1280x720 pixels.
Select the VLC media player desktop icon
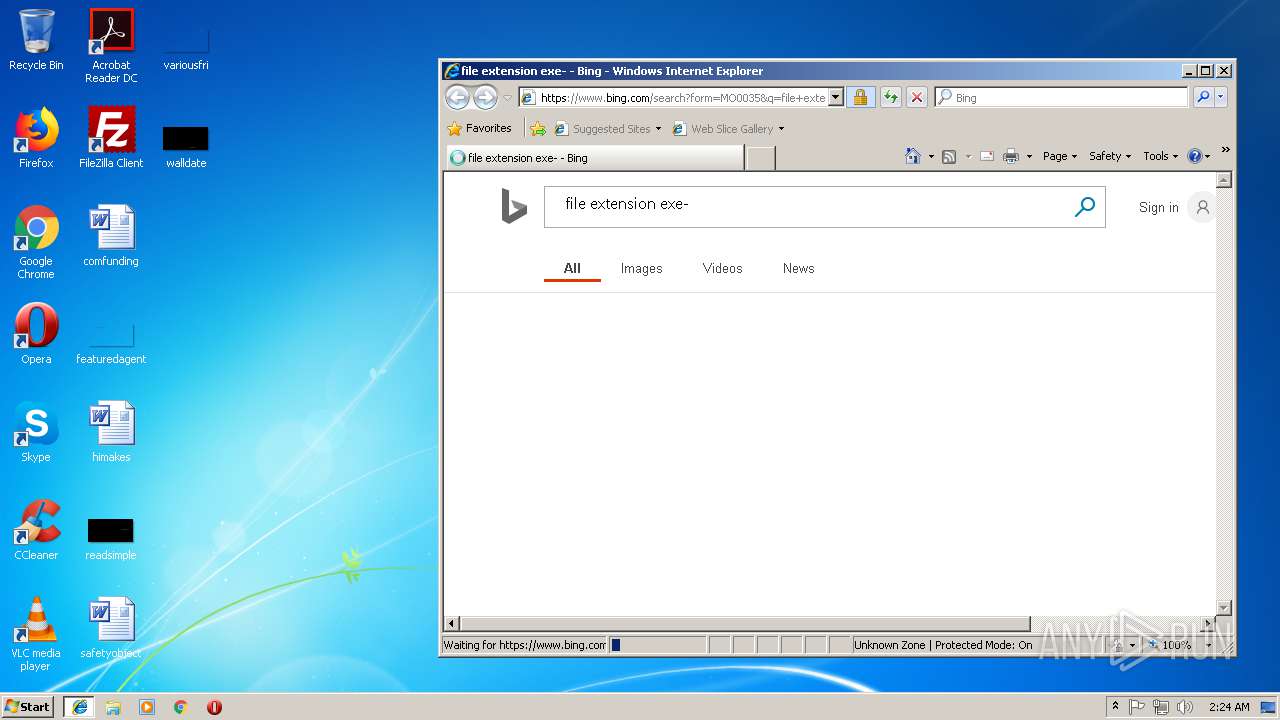(36, 634)
